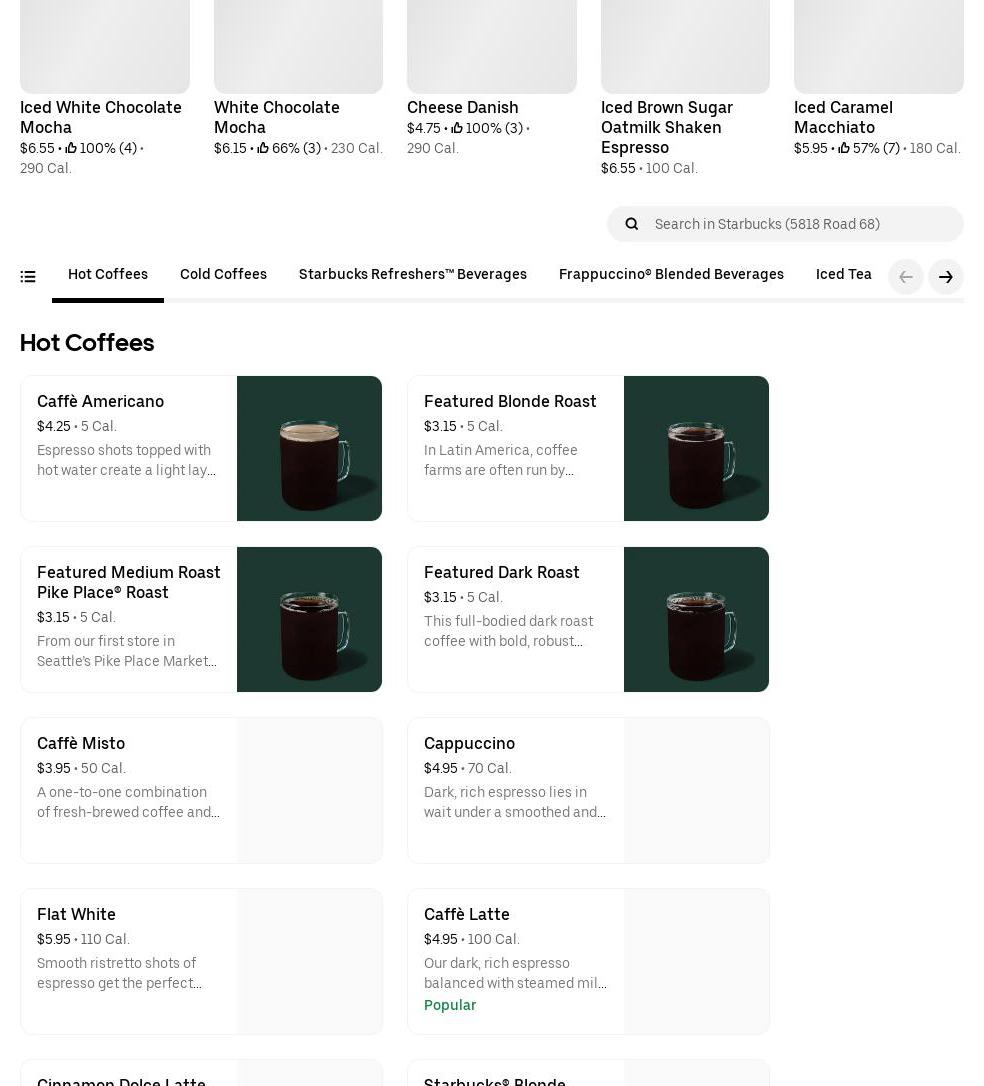Select the Caffè Latte popular item

pyautogui.click(x=515, y=961)
